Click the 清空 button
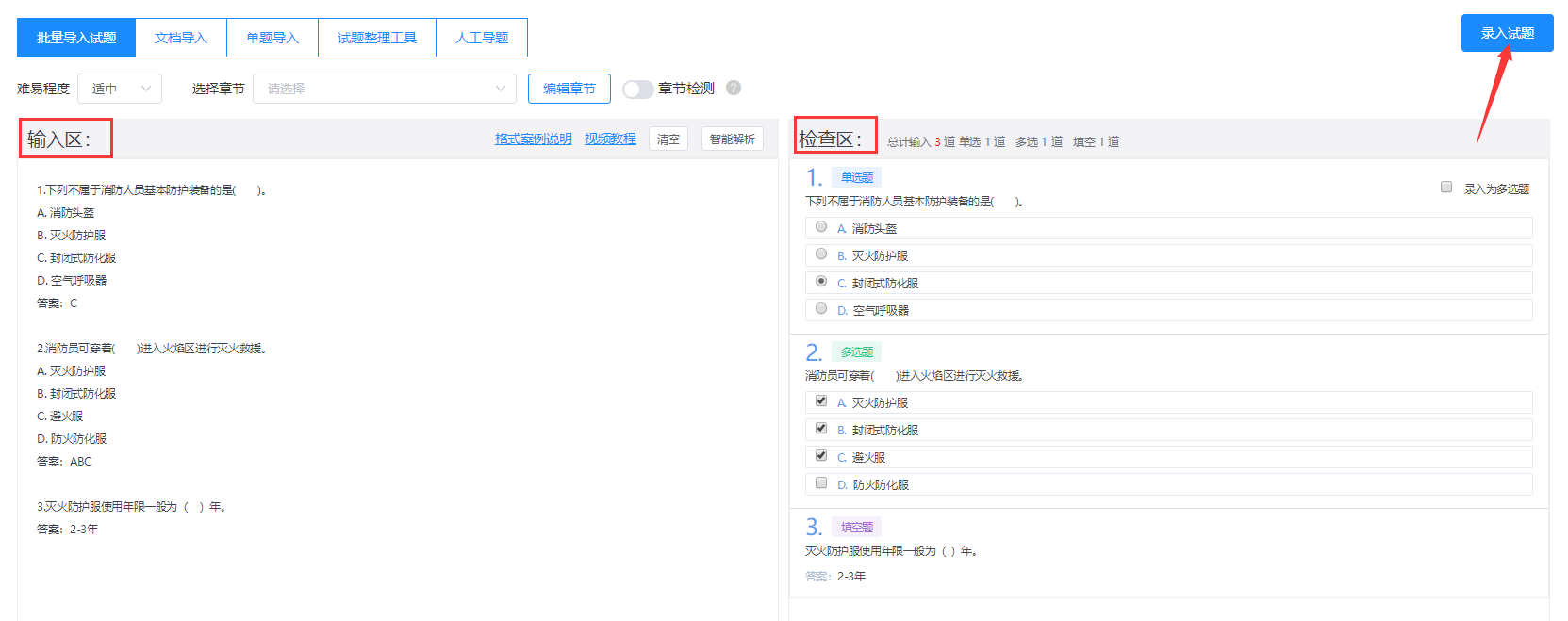 [668, 139]
